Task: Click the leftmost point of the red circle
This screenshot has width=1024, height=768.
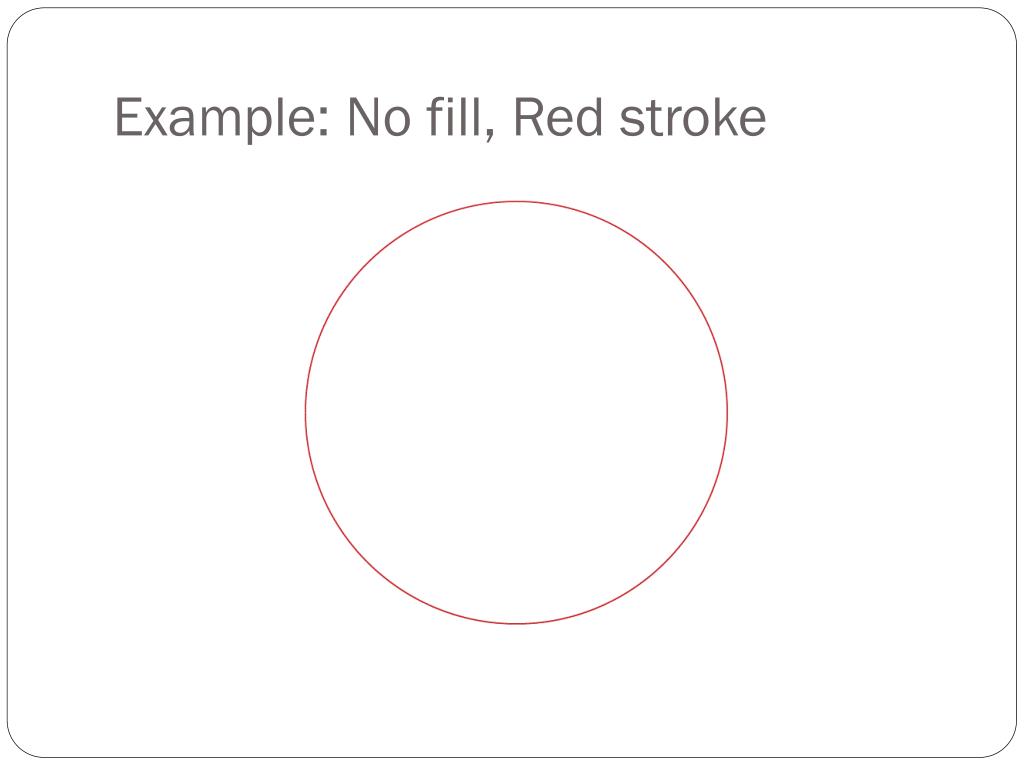Action: (305, 413)
